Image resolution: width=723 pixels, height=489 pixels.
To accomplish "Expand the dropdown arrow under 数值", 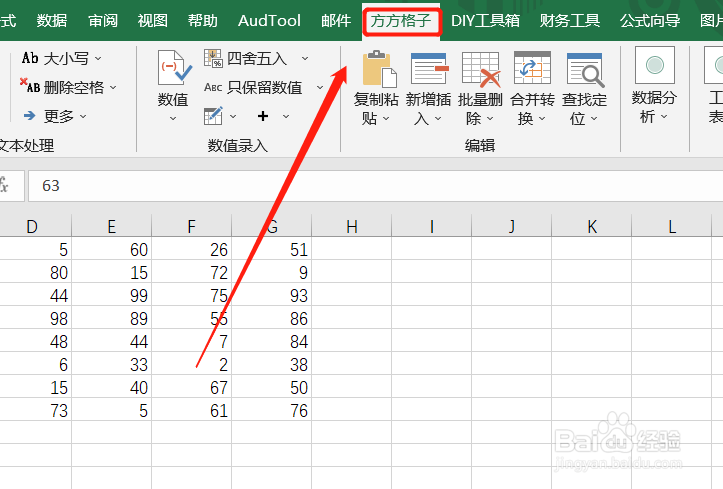I will (x=173, y=118).
